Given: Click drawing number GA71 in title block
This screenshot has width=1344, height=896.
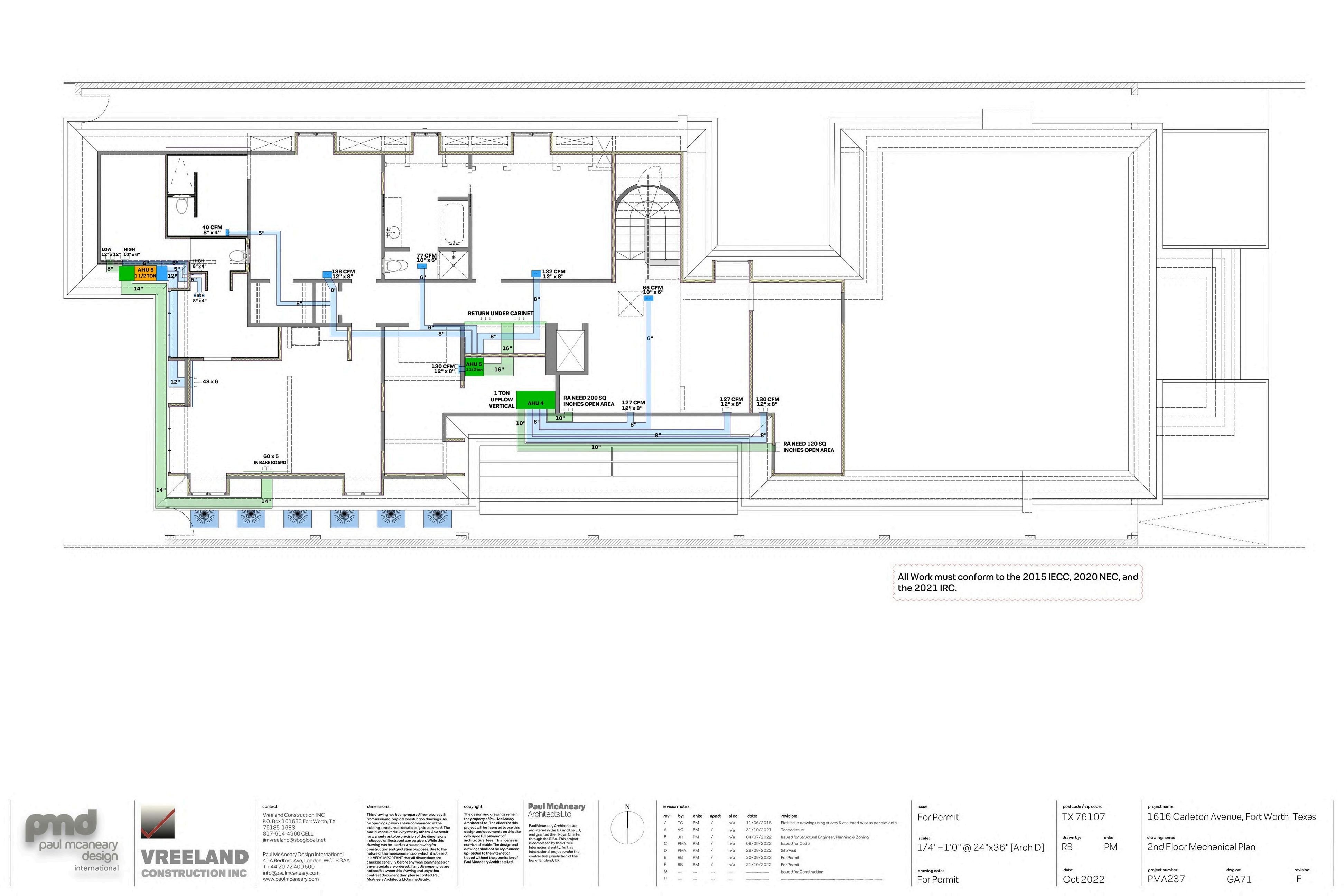Looking at the screenshot, I should pyautogui.click(x=1238, y=879).
